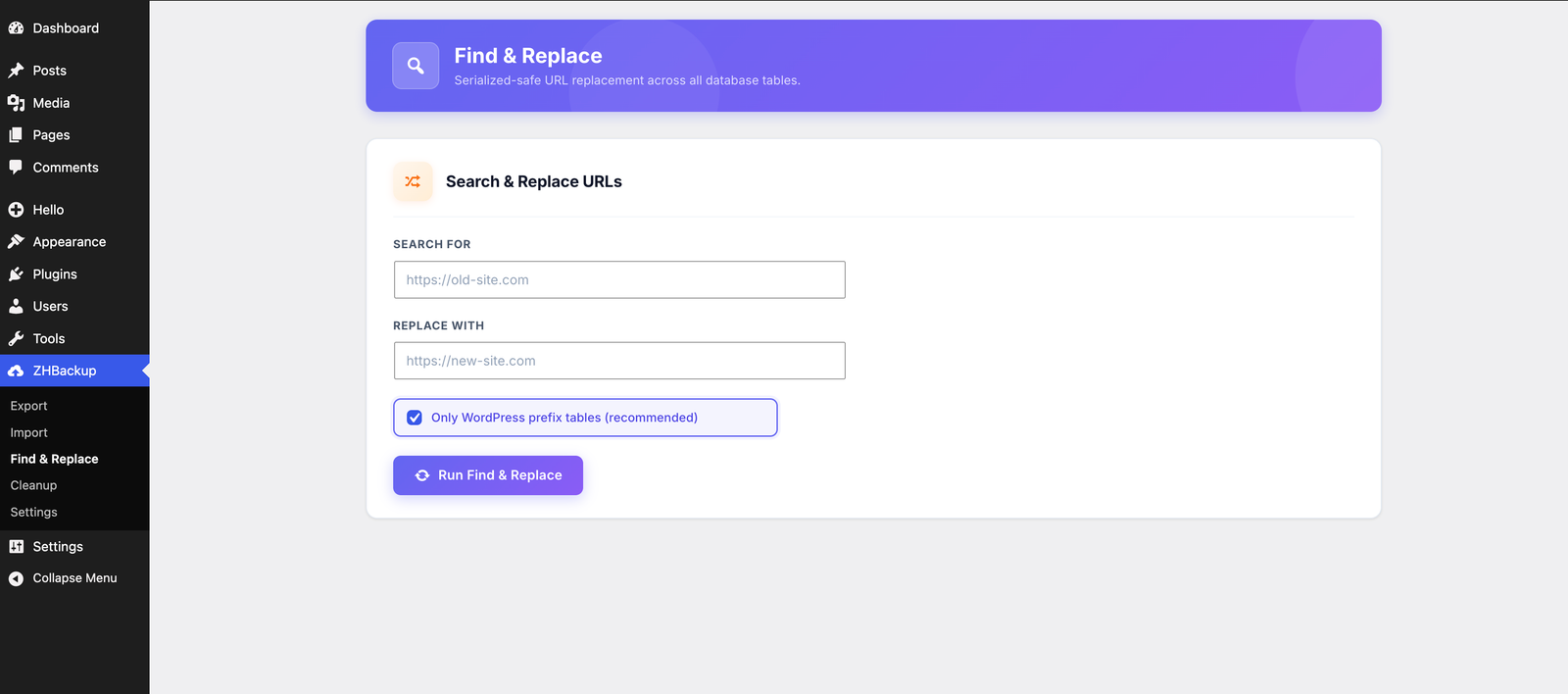This screenshot has width=1568, height=694.
Task: Click the Posts pushpin icon
Action: [x=16, y=71]
